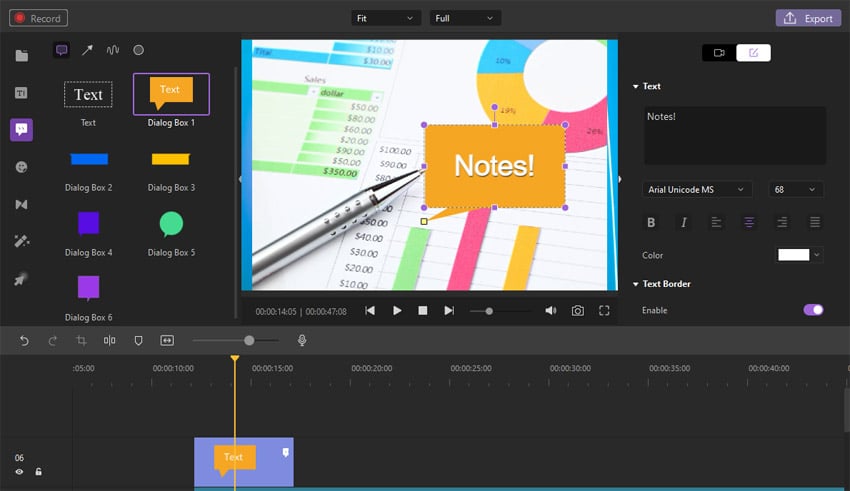Open the Fit zoom dropdown
Image resolution: width=850 pixels, height=491 pixels.
(x=384, y=18)
